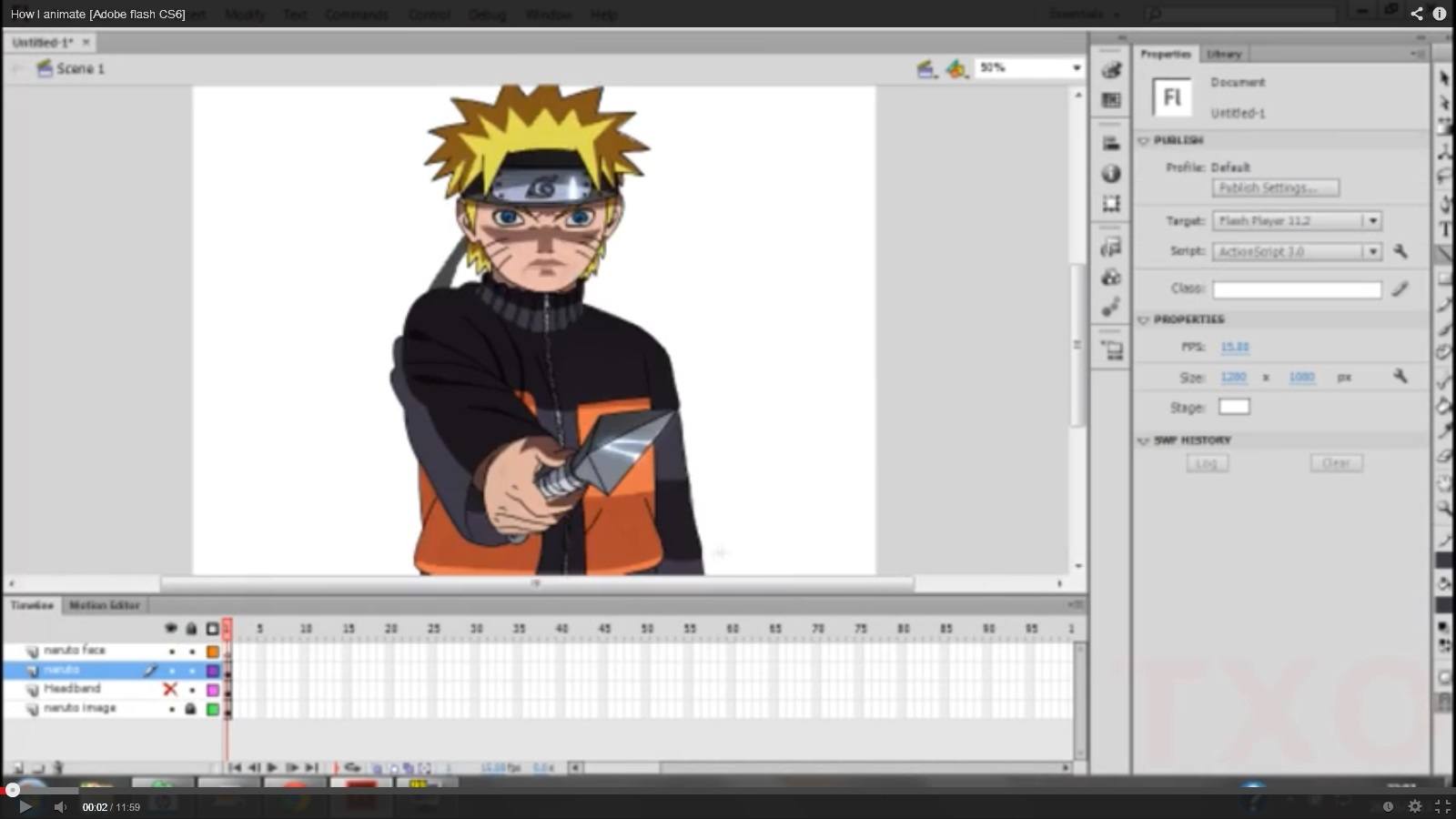This screenshot has width=1456, height=819.
Task: Click the Scene 1 icon in edit bar
Action: click(44, 68)
